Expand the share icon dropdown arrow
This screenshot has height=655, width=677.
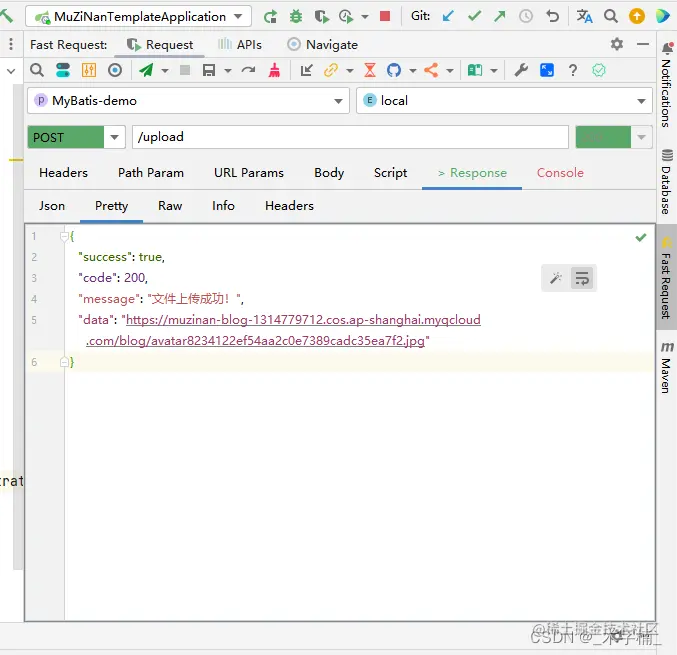[x=450, y=70]
